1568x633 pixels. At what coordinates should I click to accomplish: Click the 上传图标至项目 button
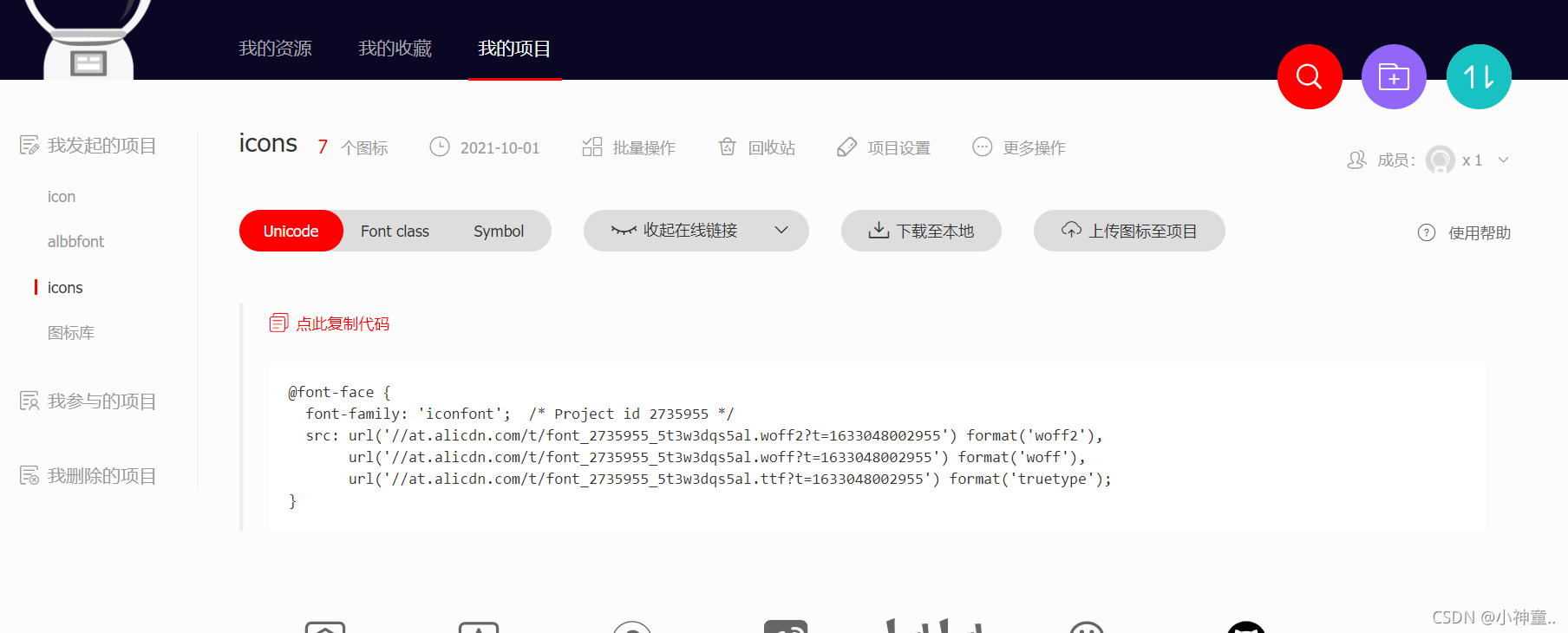(1129, 231)
